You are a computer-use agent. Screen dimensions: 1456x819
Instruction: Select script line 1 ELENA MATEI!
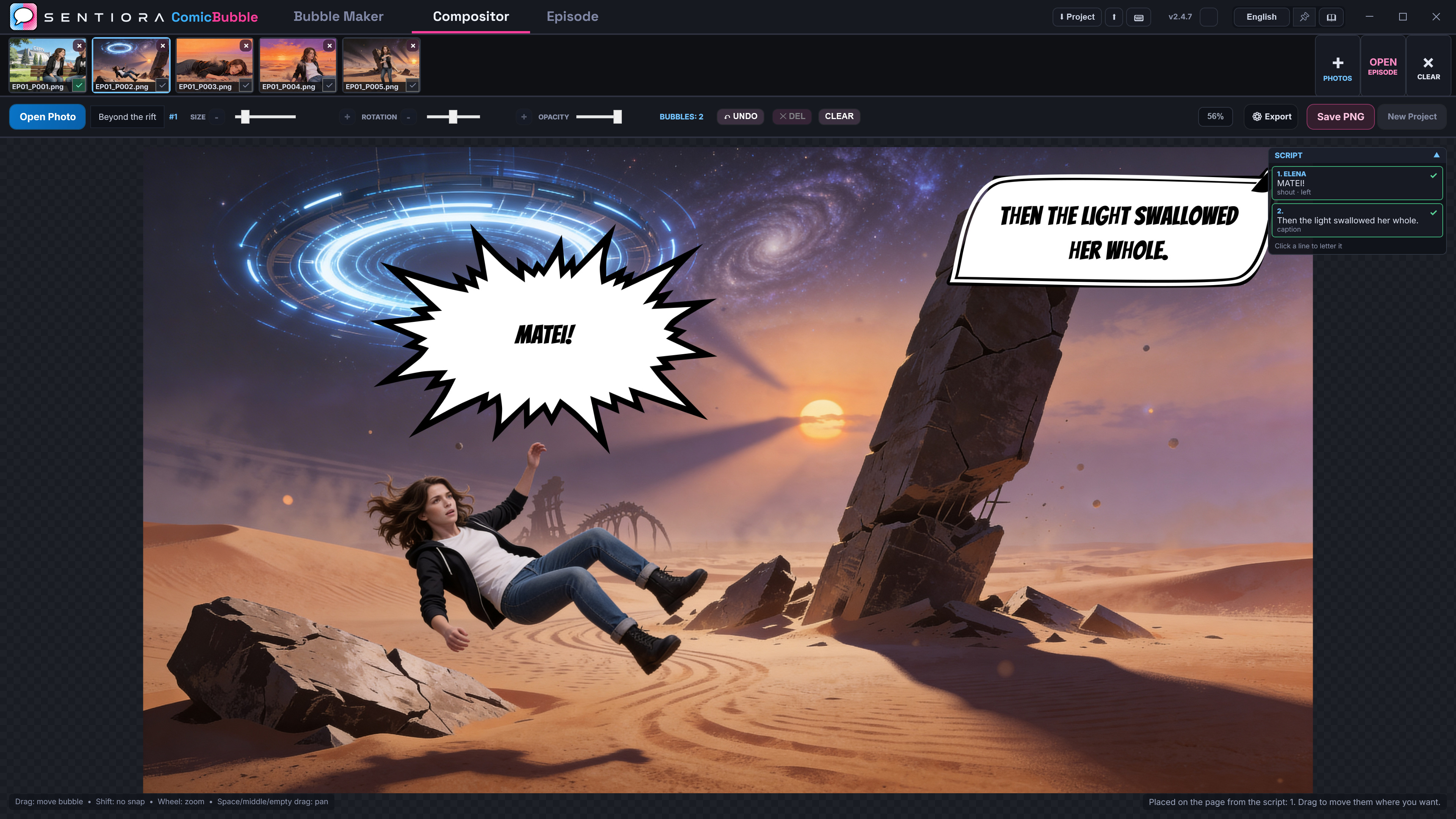pos(1357,182)
